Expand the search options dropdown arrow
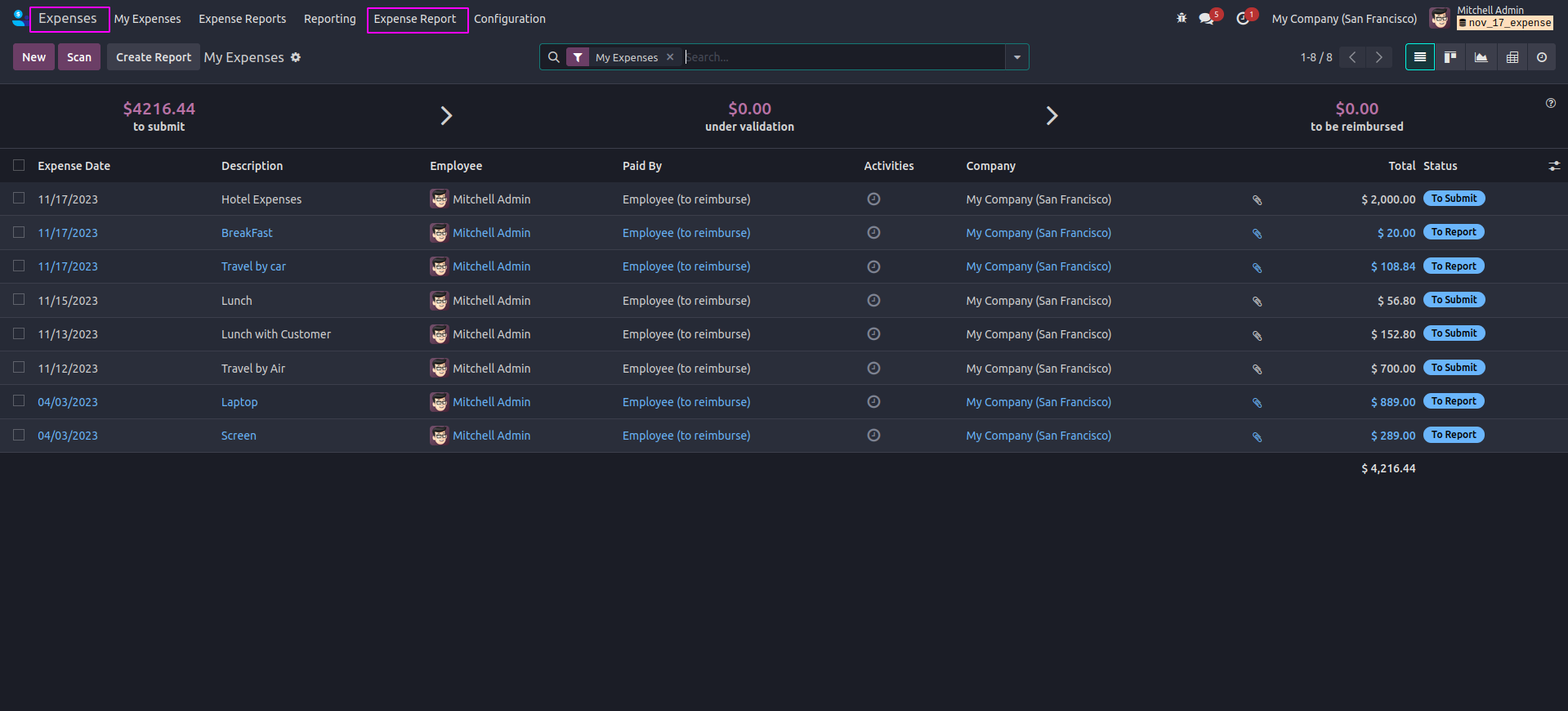The height and width of the screenshot is (711, 1568). point(1016,57)
